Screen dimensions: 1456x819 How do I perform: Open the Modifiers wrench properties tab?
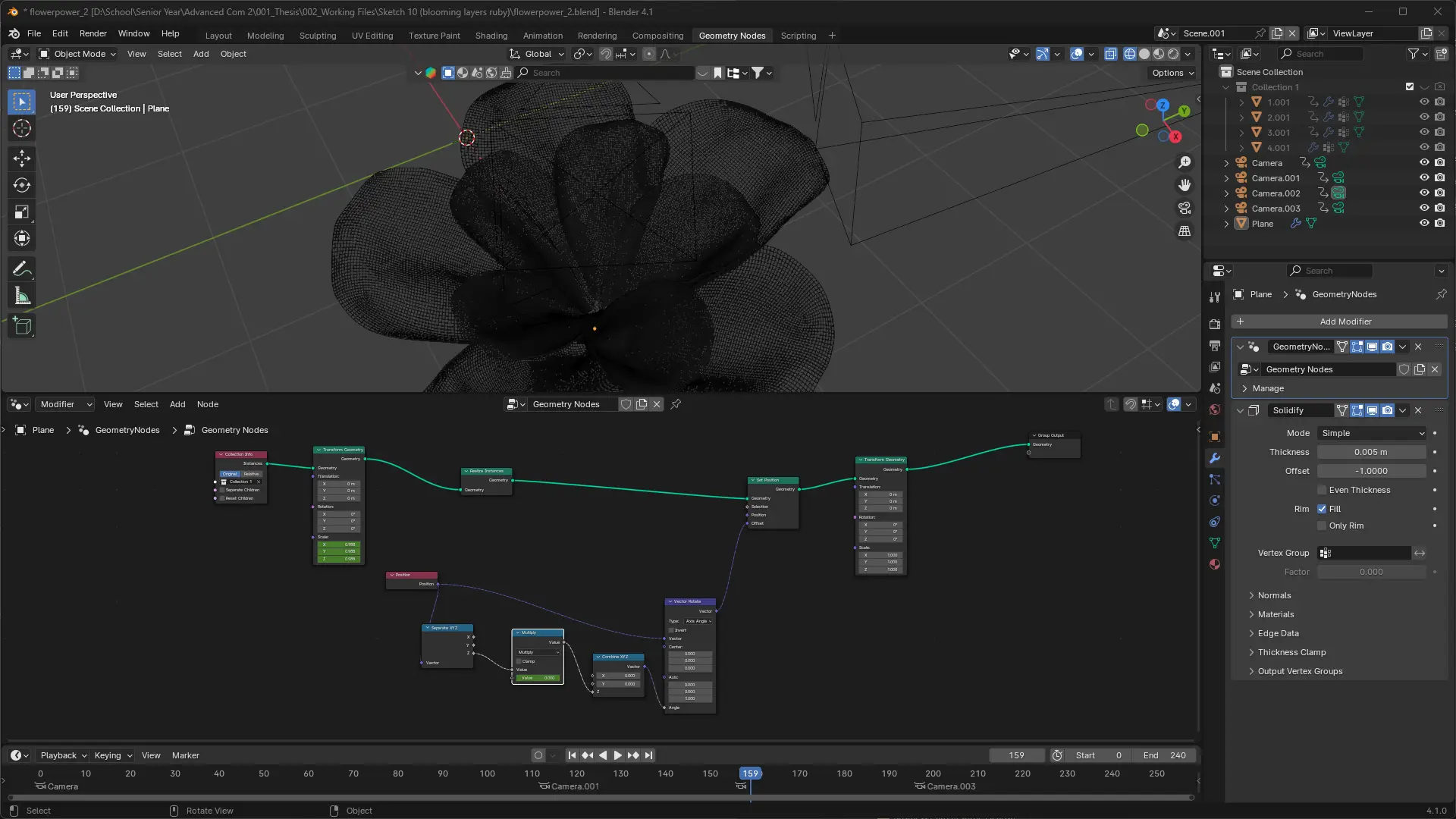1215,458
